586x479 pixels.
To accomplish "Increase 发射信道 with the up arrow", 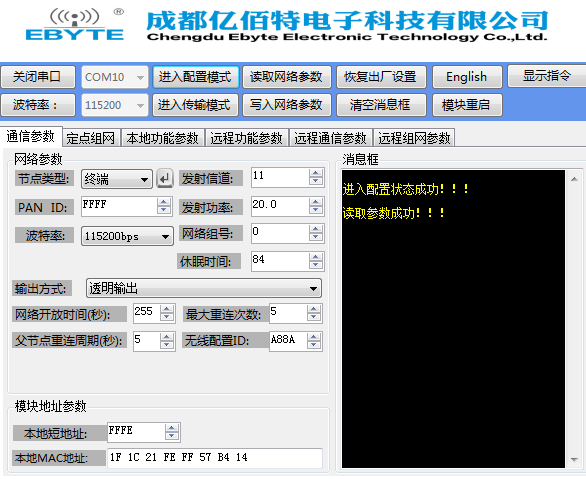I will point(316,173).
